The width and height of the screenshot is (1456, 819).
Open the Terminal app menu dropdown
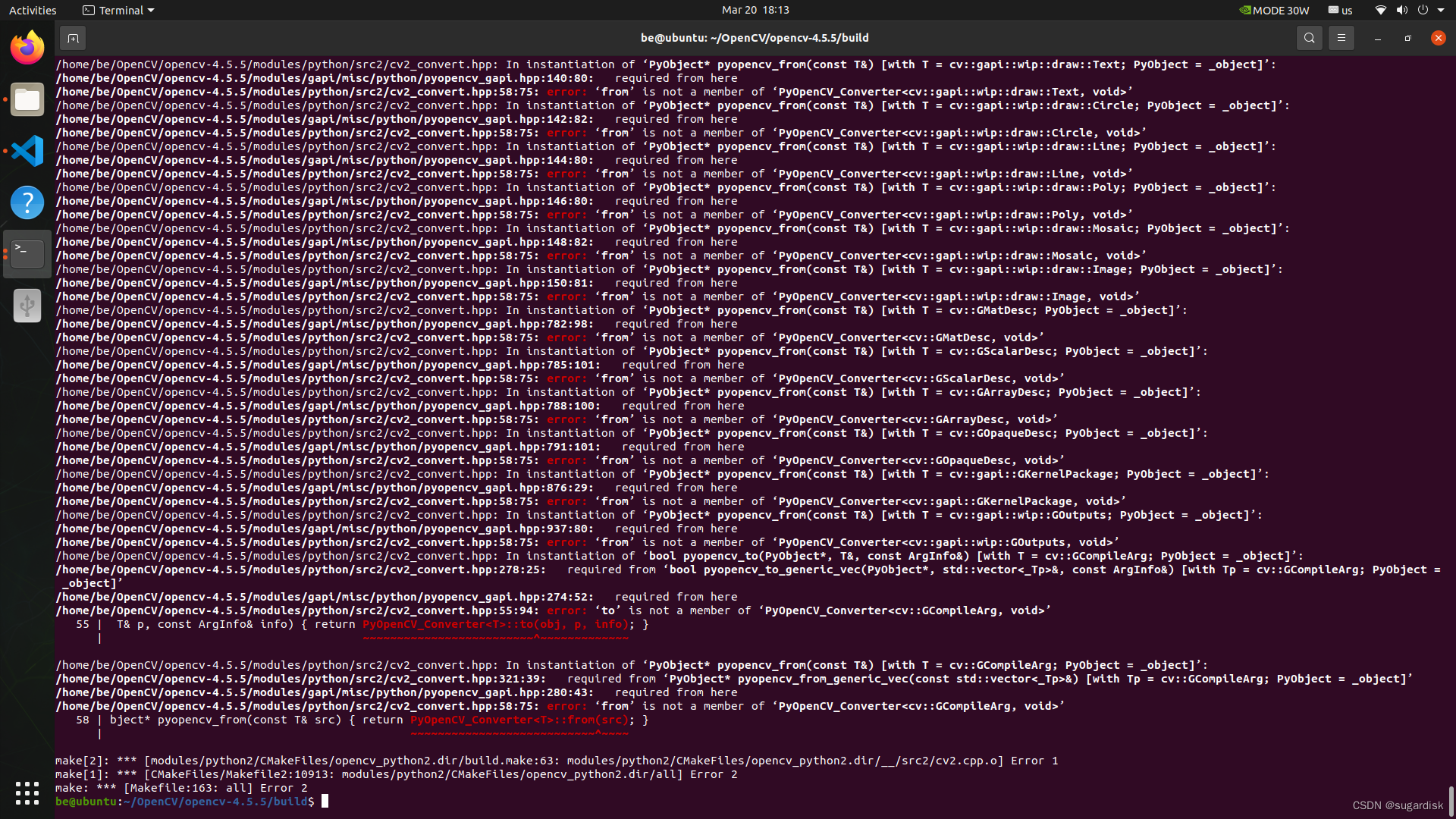coord(118,11)
